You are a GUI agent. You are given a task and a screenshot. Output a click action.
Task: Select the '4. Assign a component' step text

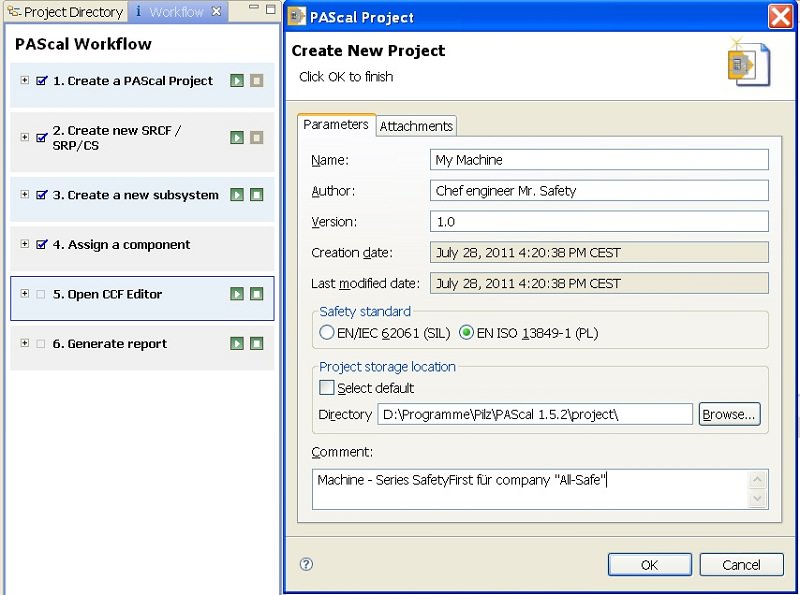point(121,245)
